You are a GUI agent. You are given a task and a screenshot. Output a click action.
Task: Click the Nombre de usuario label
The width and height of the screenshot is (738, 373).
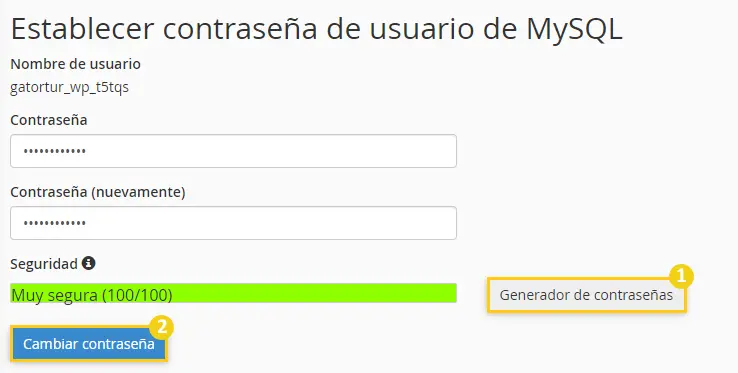tap(75, 64)
